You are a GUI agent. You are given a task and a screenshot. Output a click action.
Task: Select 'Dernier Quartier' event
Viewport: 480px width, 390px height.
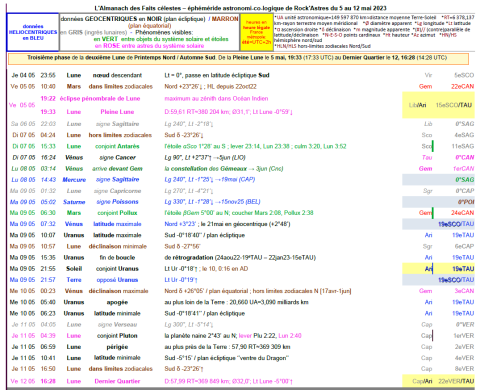pos(117,381)
